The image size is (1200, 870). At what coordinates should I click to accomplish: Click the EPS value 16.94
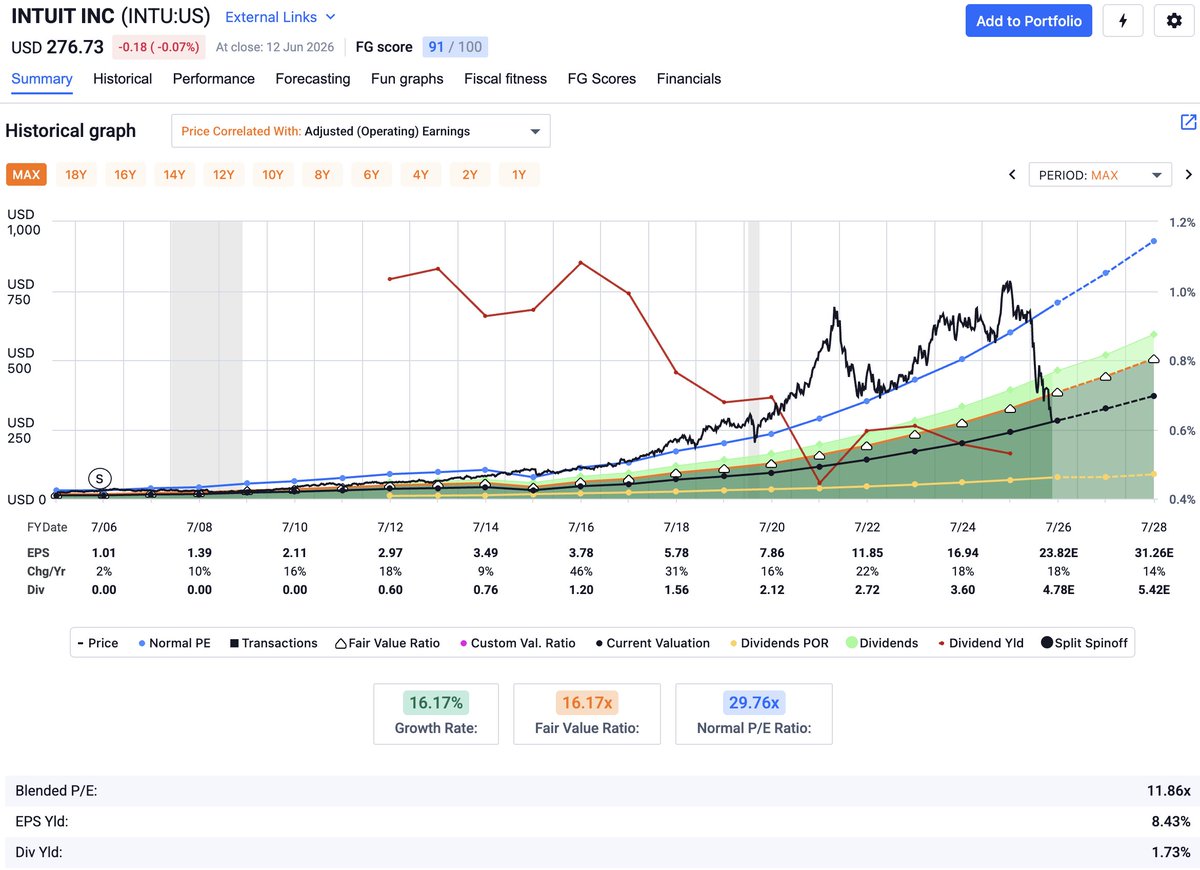pos(963,552)
